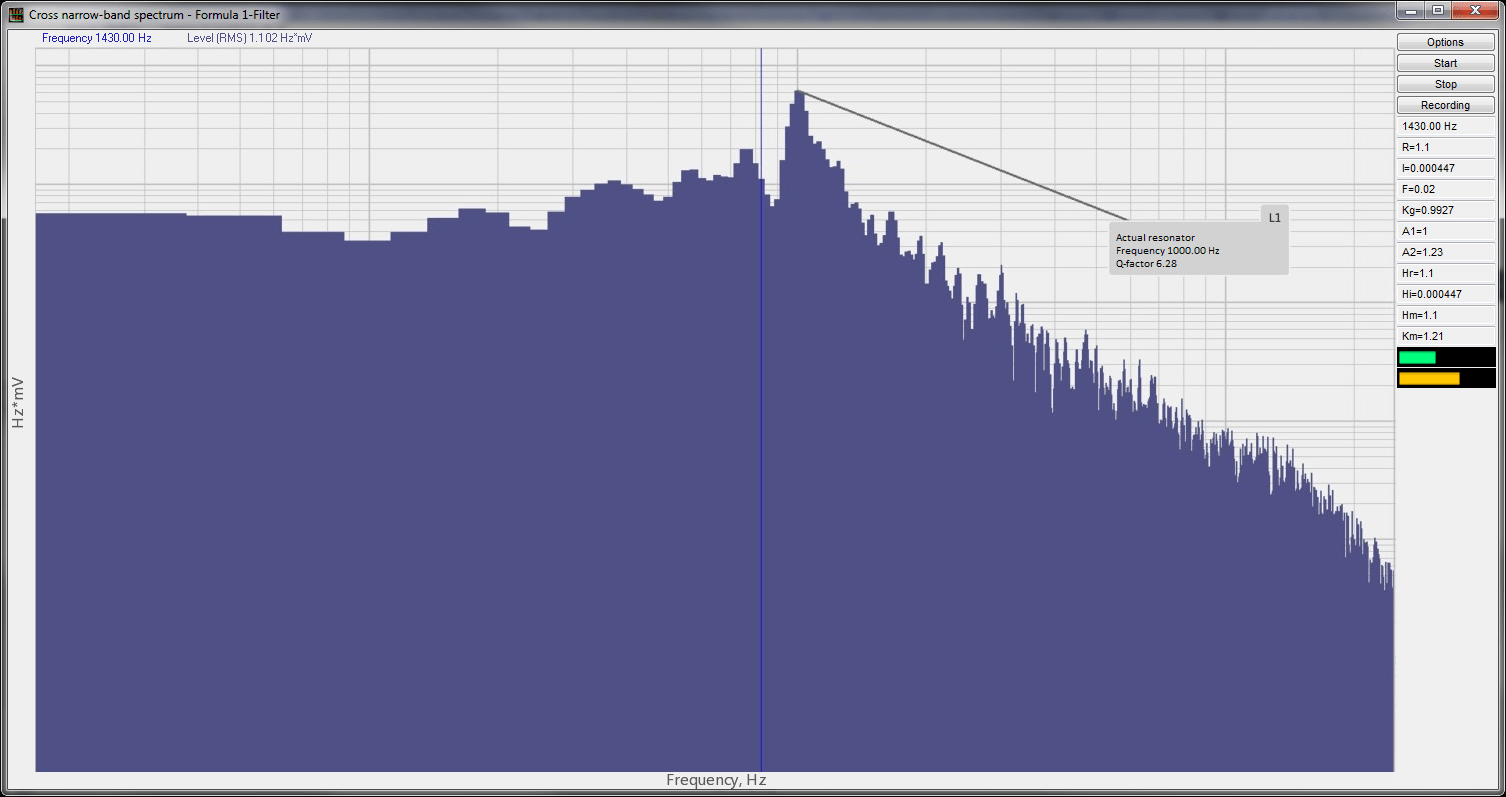Edit the Km=1.21 parameter
Screen dimensions: 1506x797
point(1444,336)
